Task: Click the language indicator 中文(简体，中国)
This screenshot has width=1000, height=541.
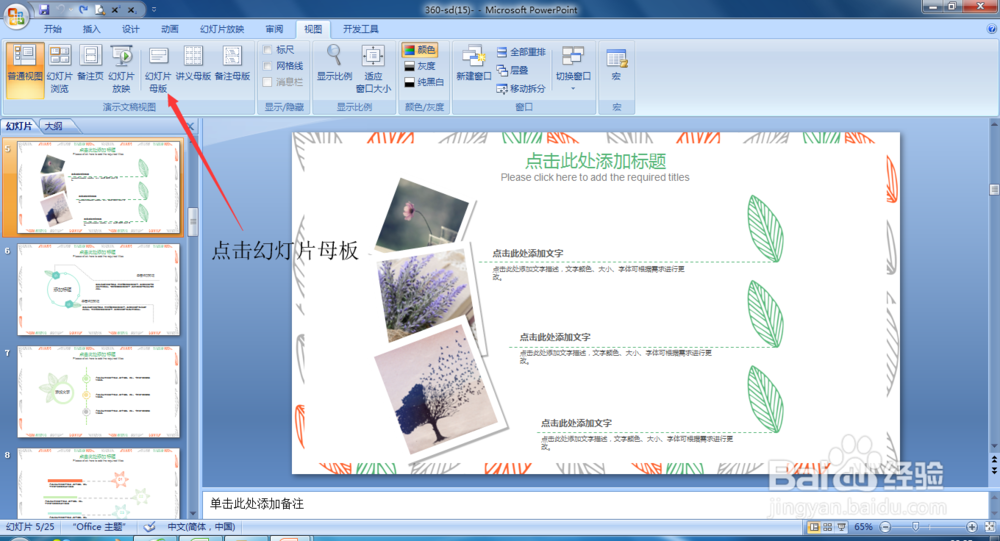Action: coord(201,527)
